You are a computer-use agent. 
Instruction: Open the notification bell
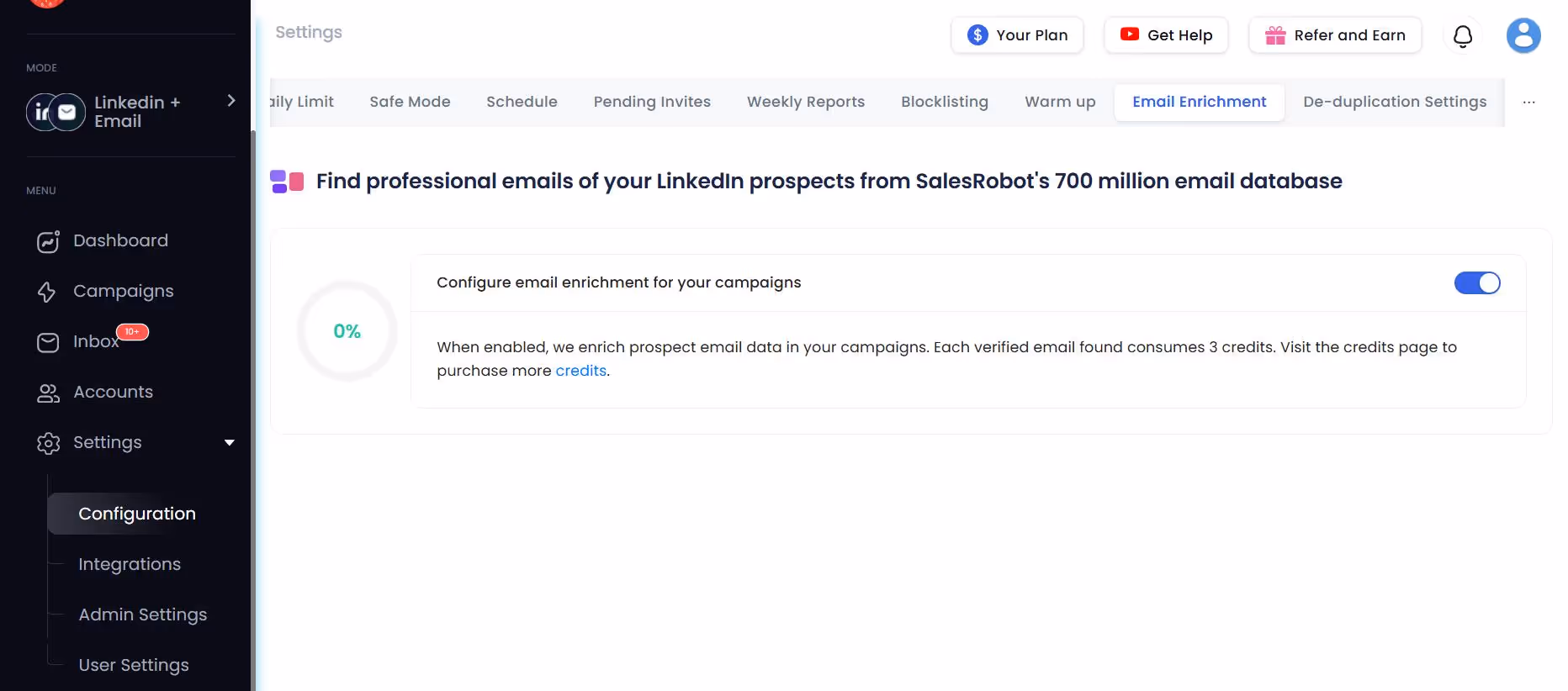[x=1462, y=36]
